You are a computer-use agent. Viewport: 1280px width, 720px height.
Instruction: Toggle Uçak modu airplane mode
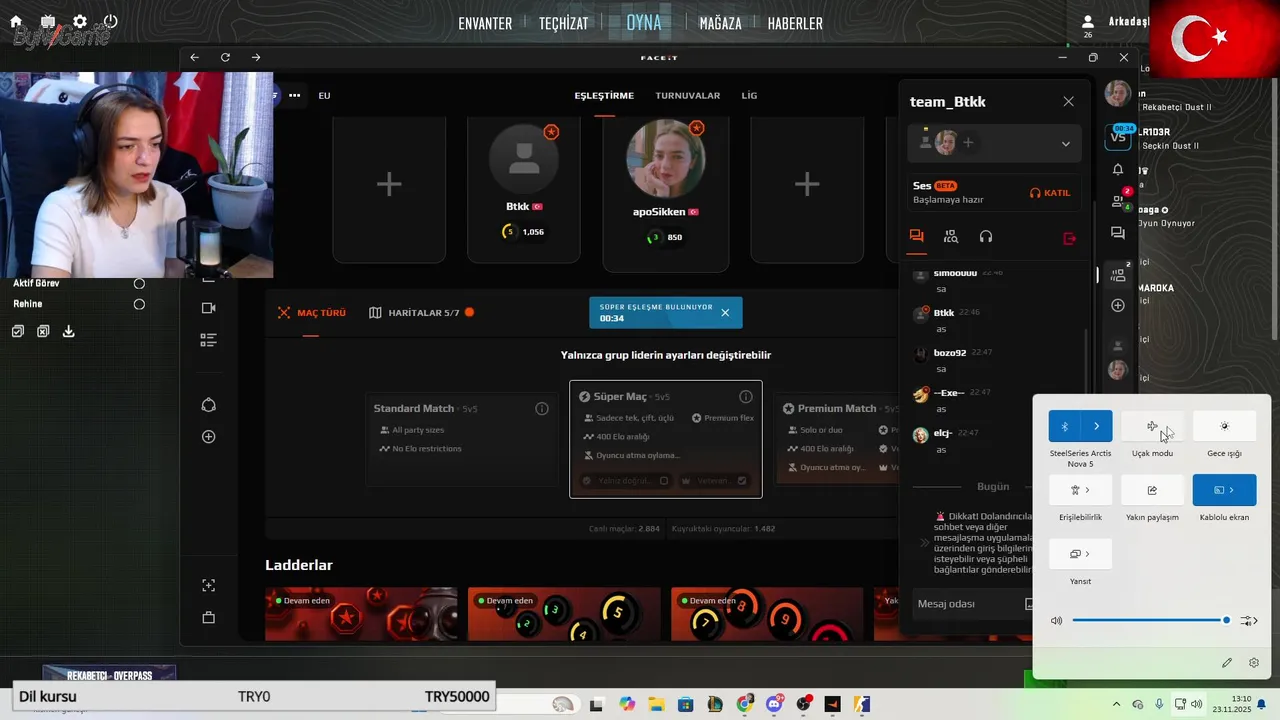click(x=1152, y=426)
